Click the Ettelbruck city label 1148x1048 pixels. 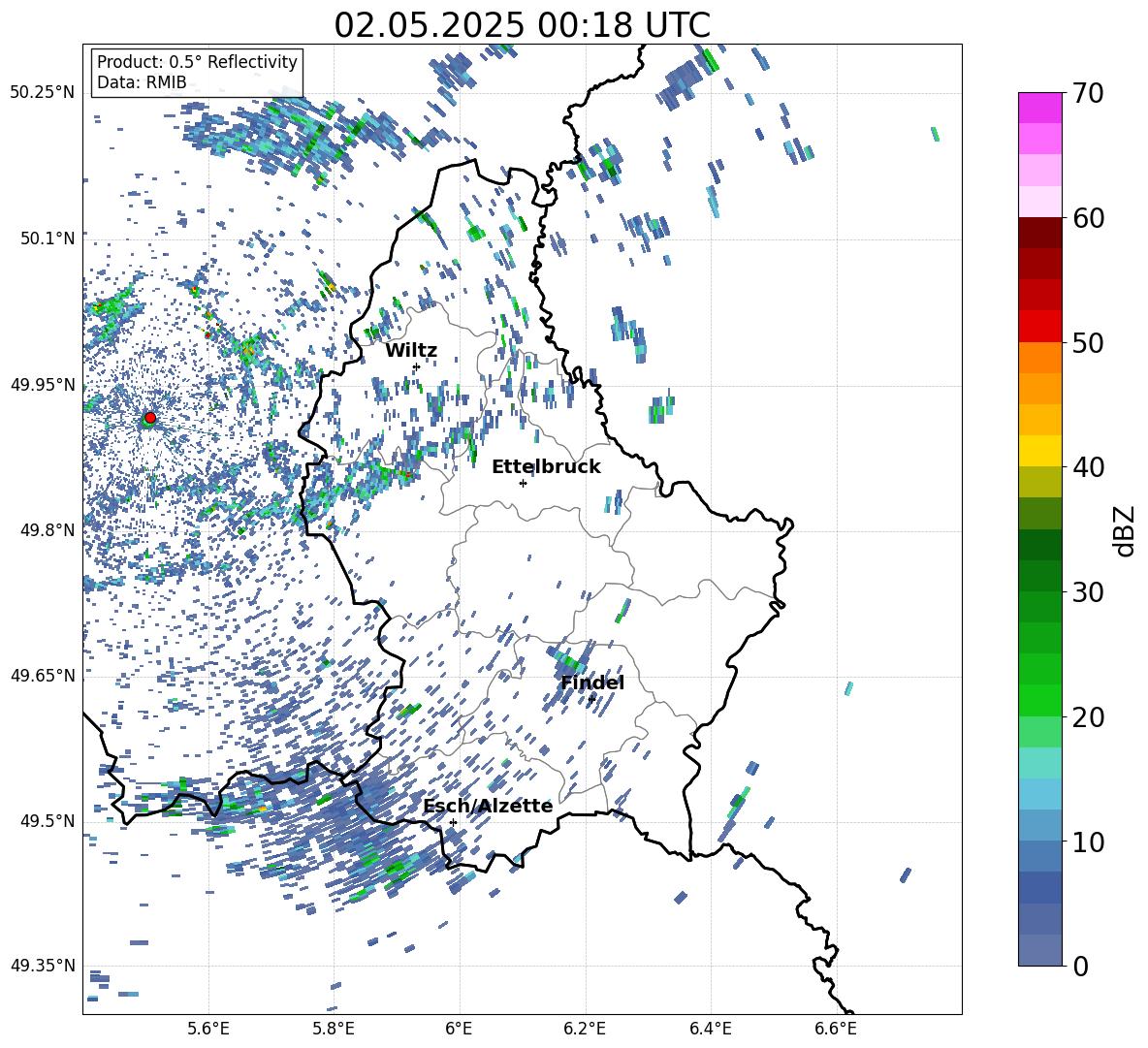(546, 467)
